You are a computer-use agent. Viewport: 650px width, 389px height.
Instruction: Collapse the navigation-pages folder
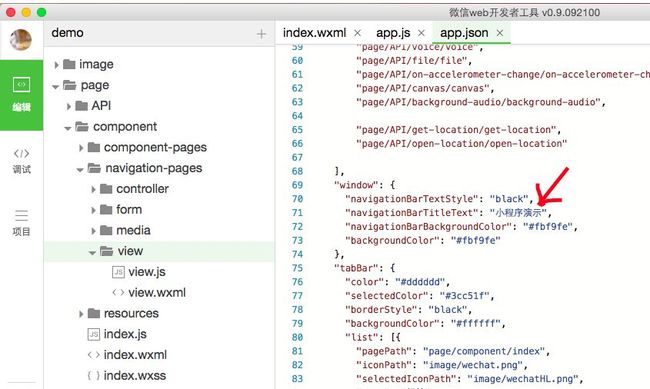80,169
